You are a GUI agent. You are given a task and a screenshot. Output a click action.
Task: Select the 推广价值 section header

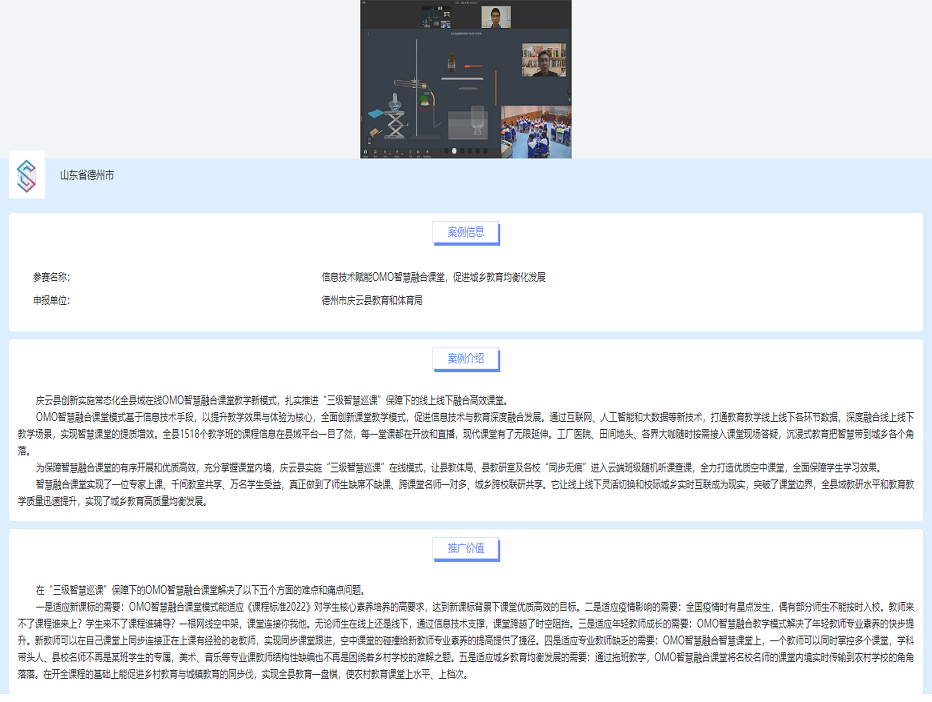click(x=465, y=548)
